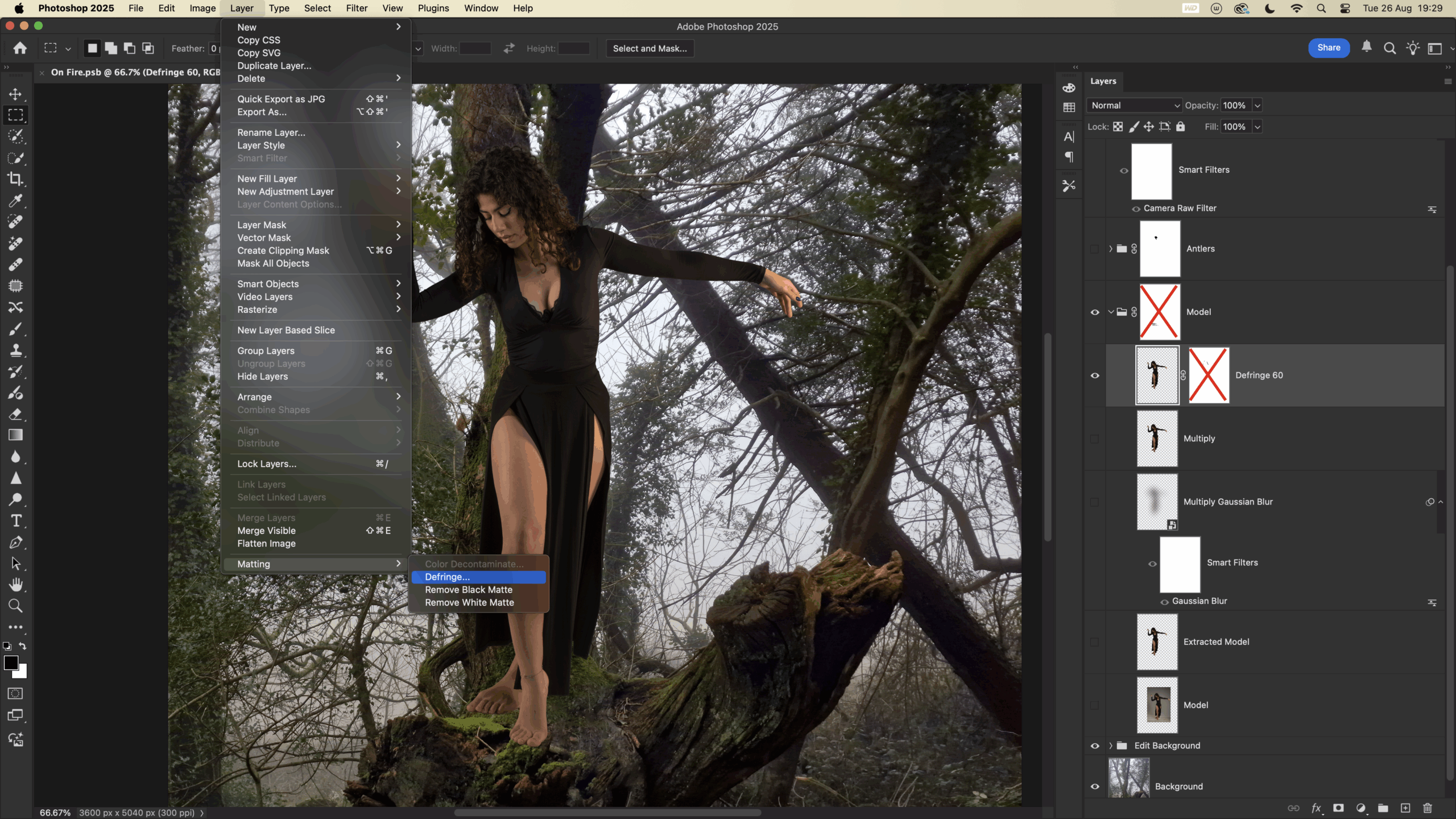Hide the Background layer visibility
This screenshot has width=1456, height=819.
(x=1095, y=787)
